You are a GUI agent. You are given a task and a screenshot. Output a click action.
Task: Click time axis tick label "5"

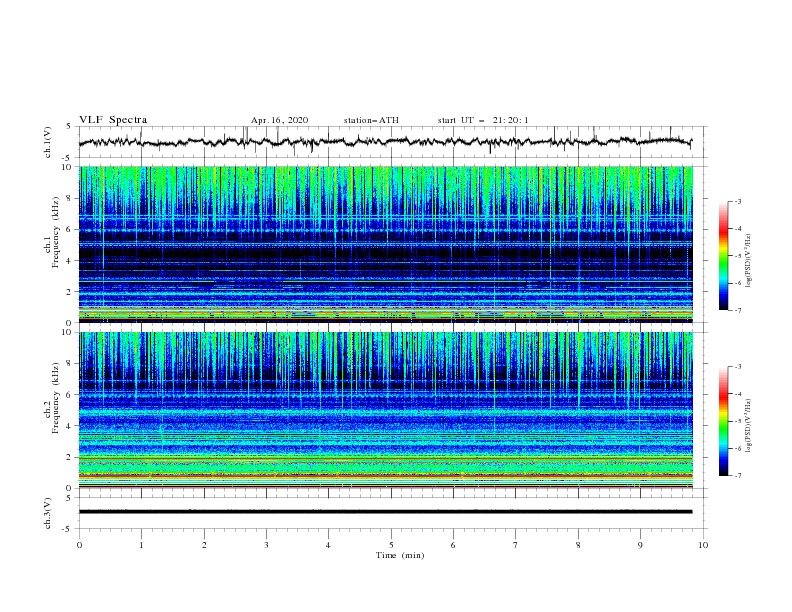(x=391, y=545)
